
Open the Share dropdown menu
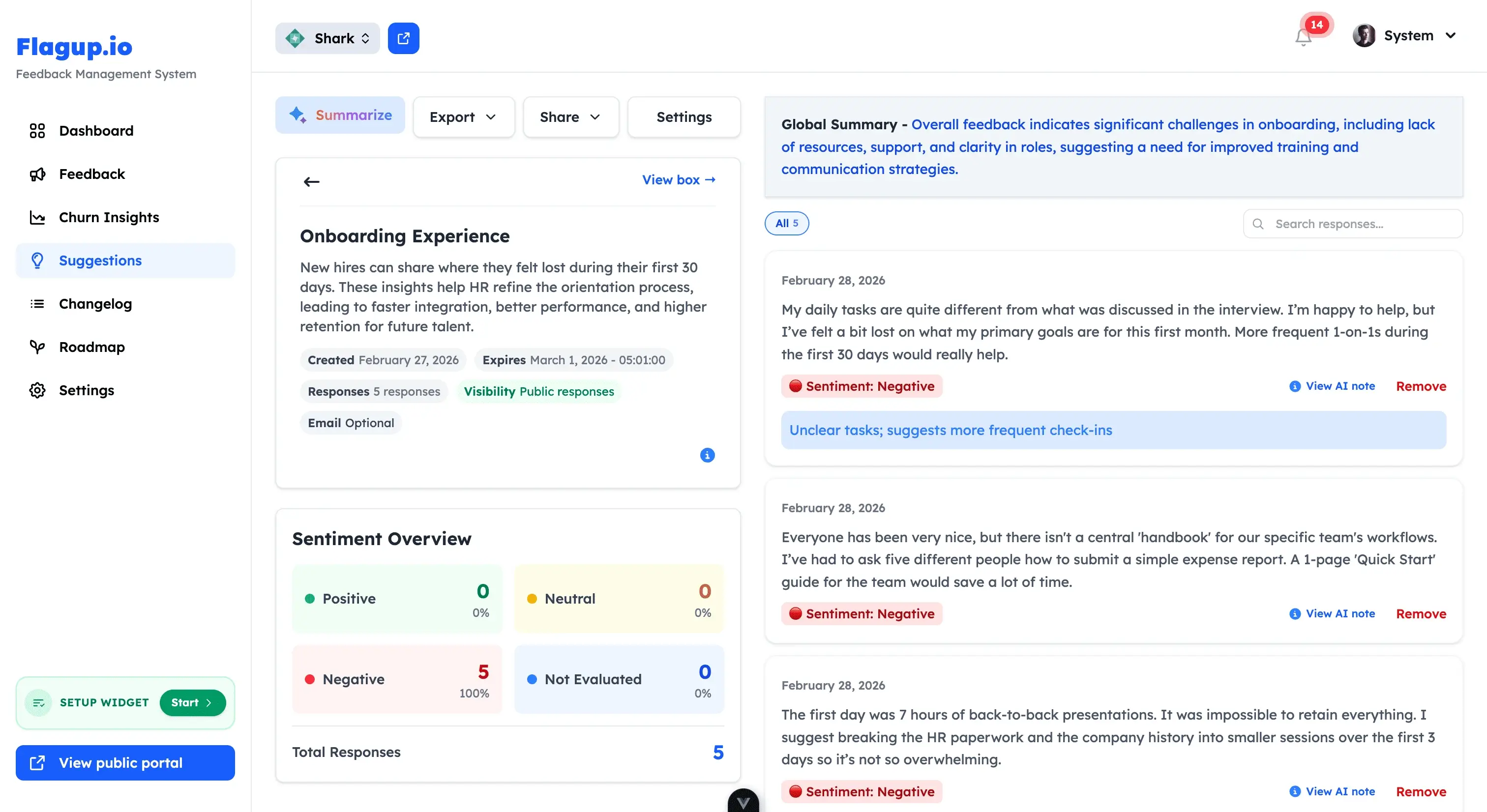[x=570, y=116]
